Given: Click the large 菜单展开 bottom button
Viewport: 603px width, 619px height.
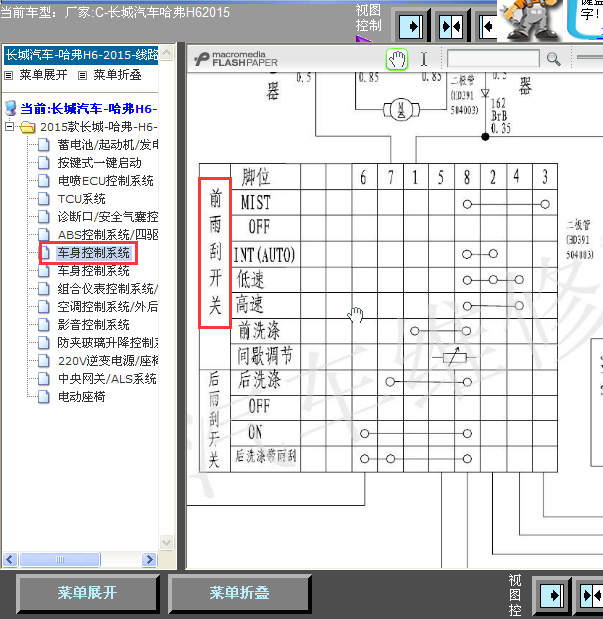Looking at the screenshot, I should [x=88, y=593].
